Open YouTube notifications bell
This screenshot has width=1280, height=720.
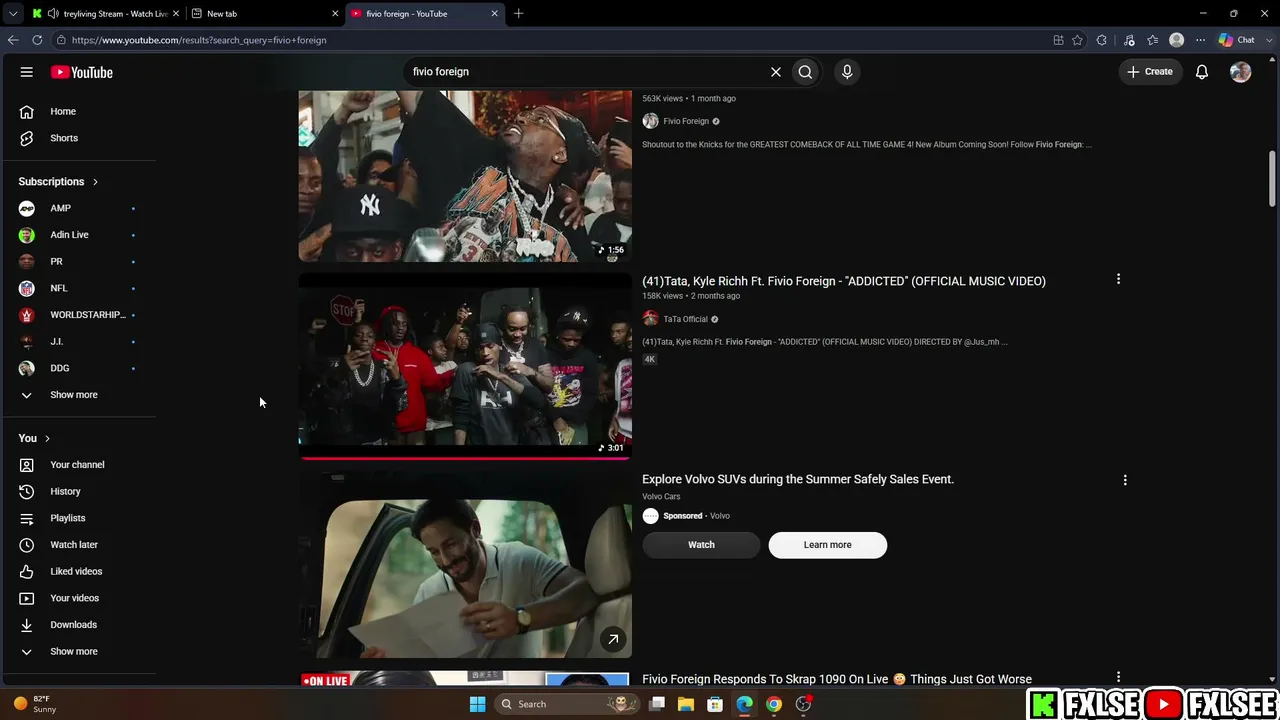point(1202,72)
